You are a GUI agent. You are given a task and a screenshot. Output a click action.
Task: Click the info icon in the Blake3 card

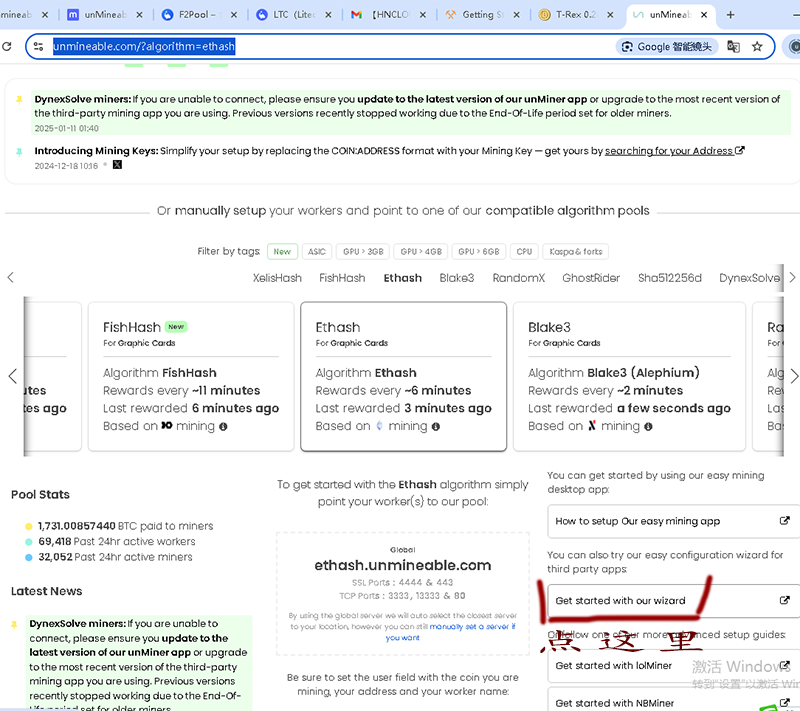click(649, 426)
